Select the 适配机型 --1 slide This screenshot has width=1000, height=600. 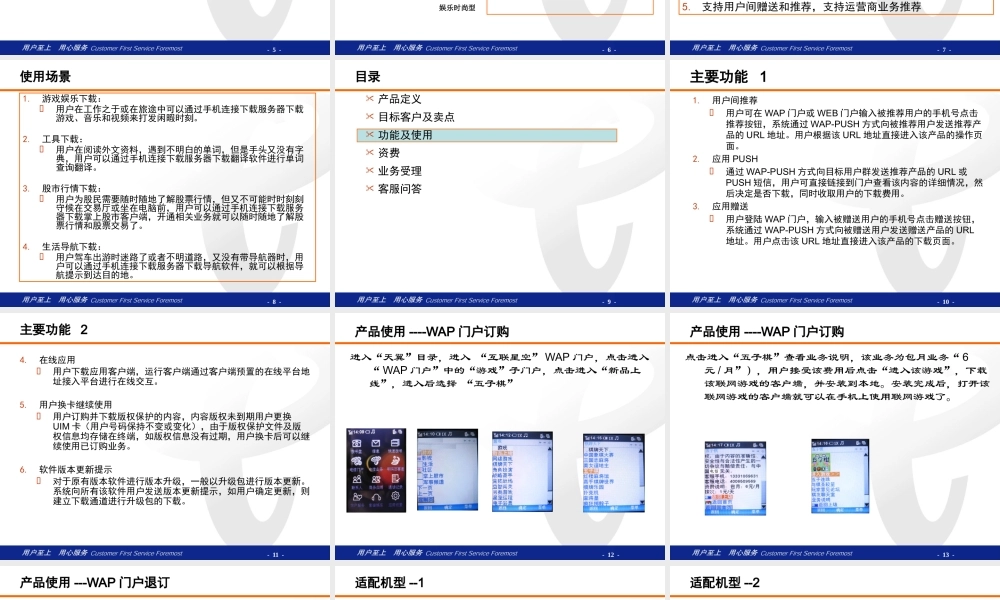(499, 583)
